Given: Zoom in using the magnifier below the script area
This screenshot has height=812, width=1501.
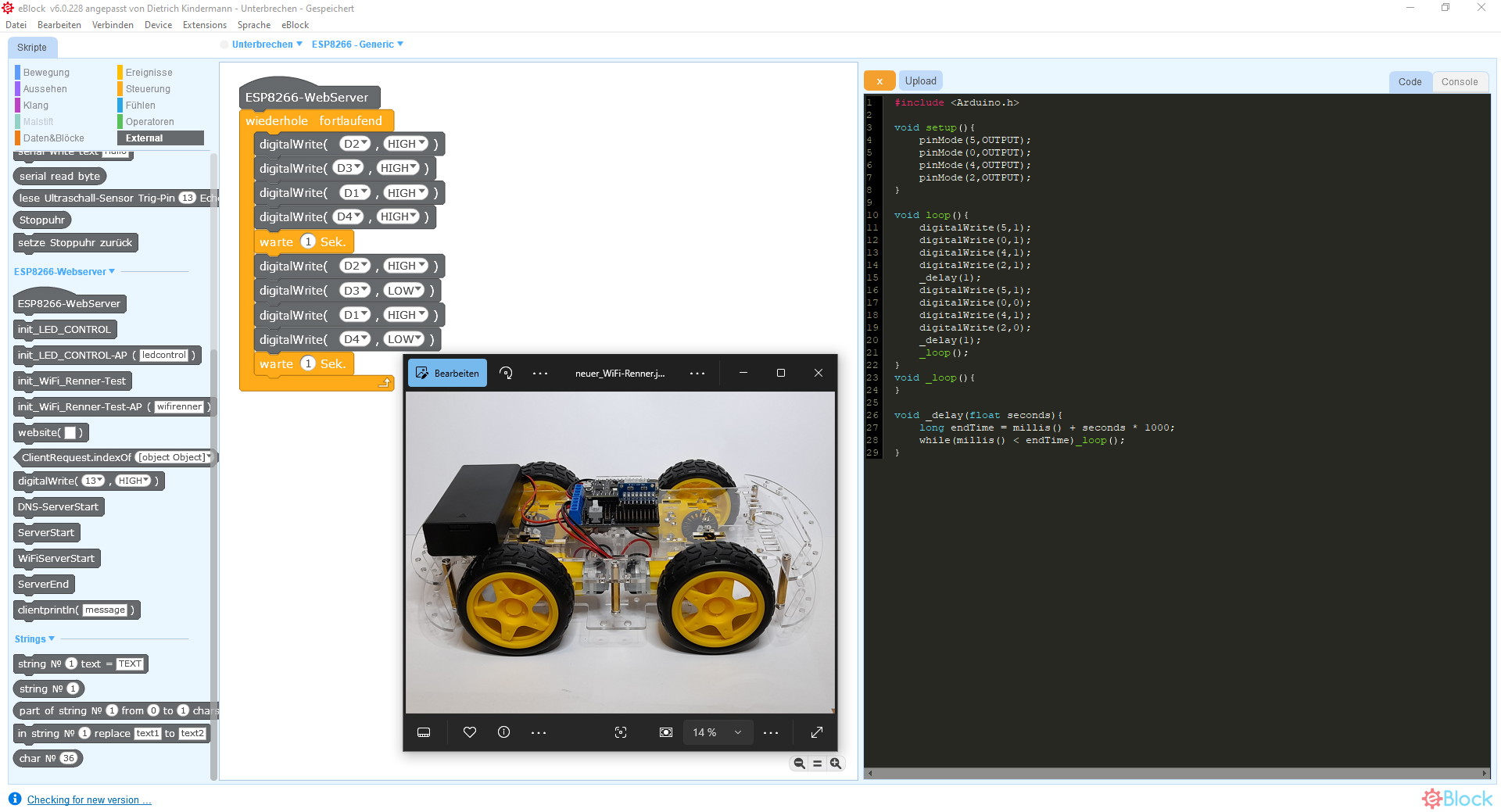Looking at the screenshot, I should pos(835,763).
